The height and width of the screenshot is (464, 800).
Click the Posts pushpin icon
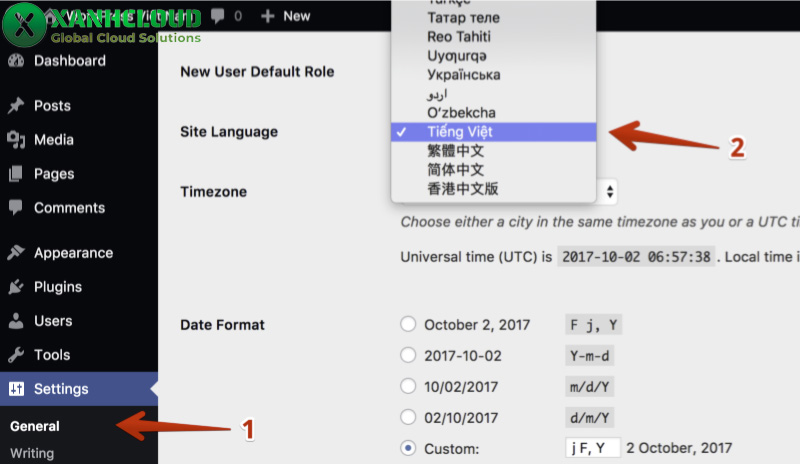tap(15, 106)
